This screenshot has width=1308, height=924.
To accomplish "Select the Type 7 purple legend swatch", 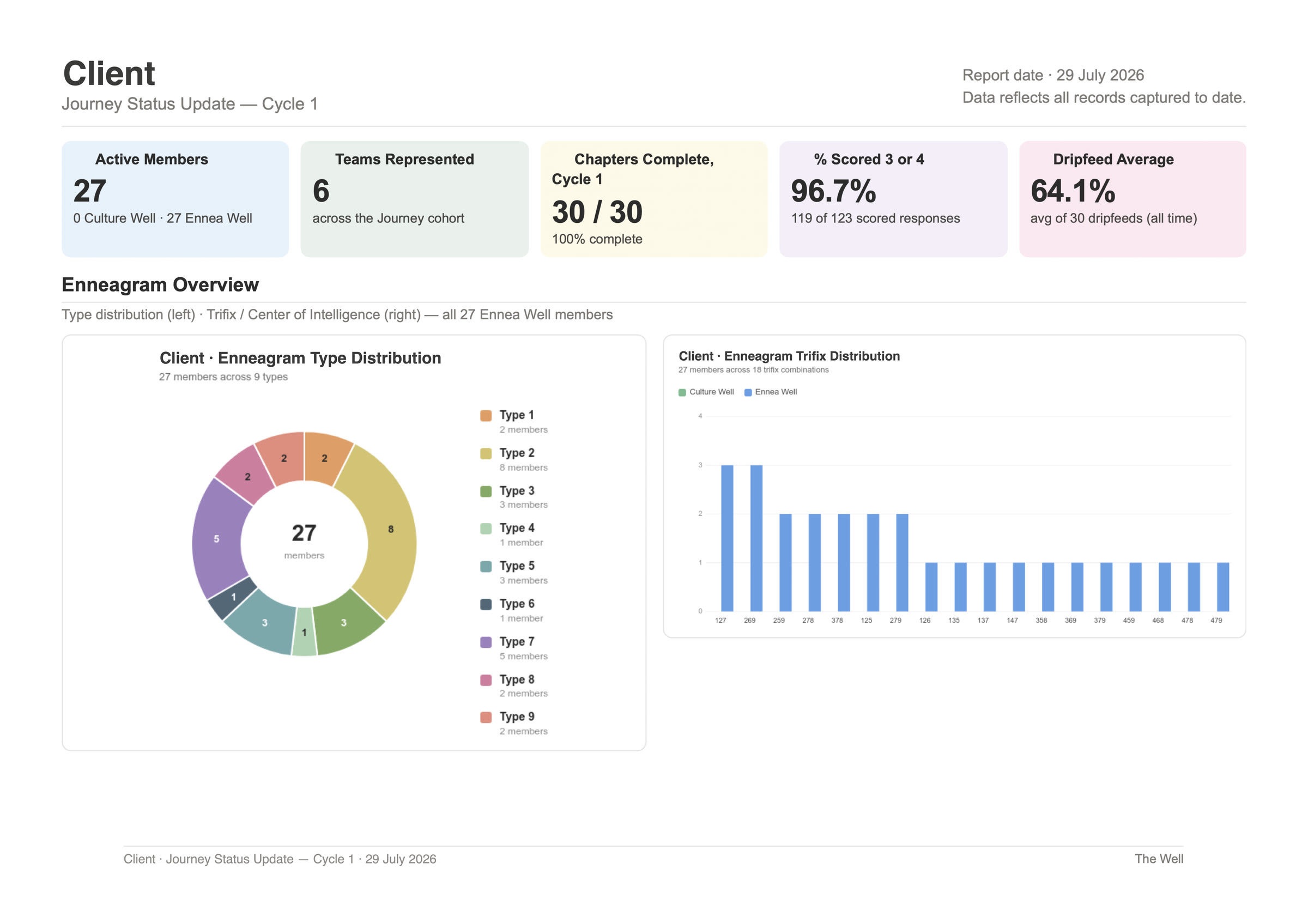I will [486, 642].
